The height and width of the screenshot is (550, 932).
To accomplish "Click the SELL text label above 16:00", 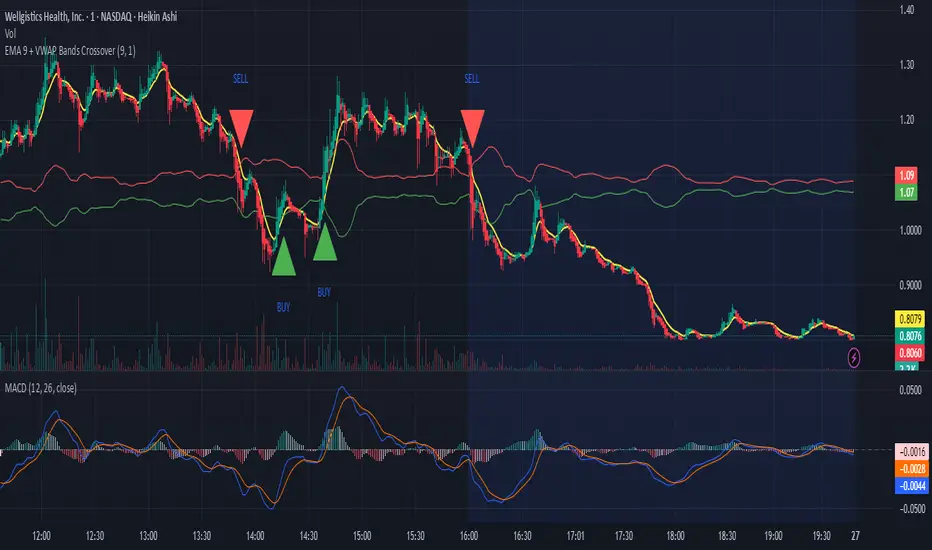I will 472,78.
